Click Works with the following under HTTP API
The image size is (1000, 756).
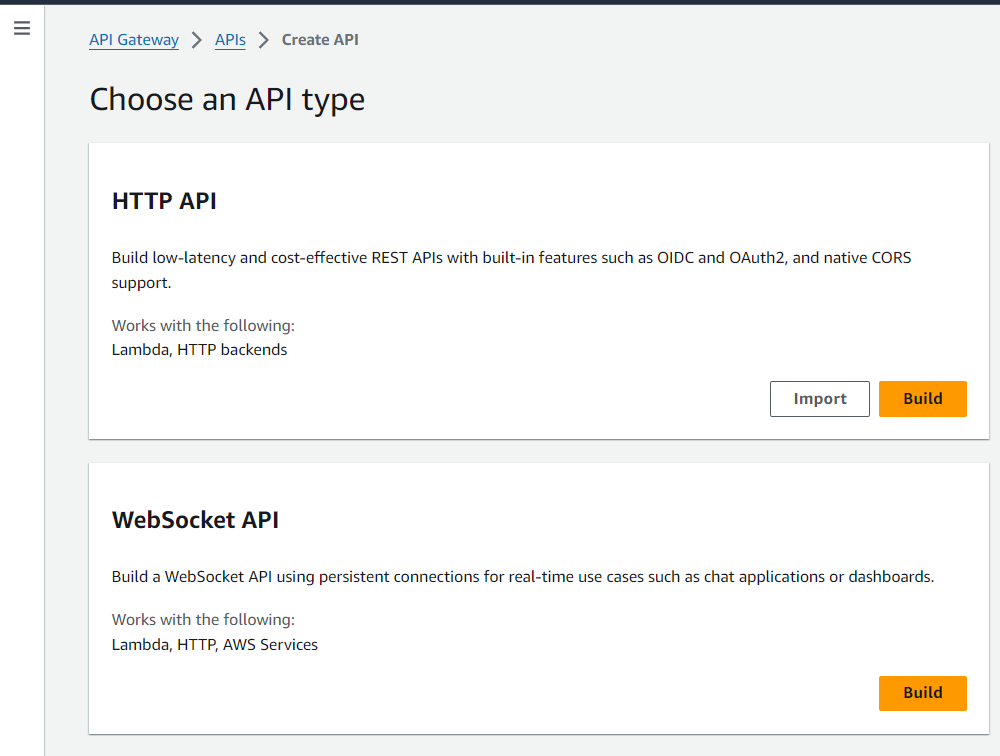203,326
